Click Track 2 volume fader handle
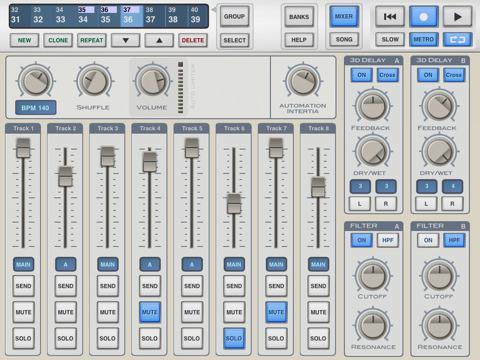 coord(65,177)
